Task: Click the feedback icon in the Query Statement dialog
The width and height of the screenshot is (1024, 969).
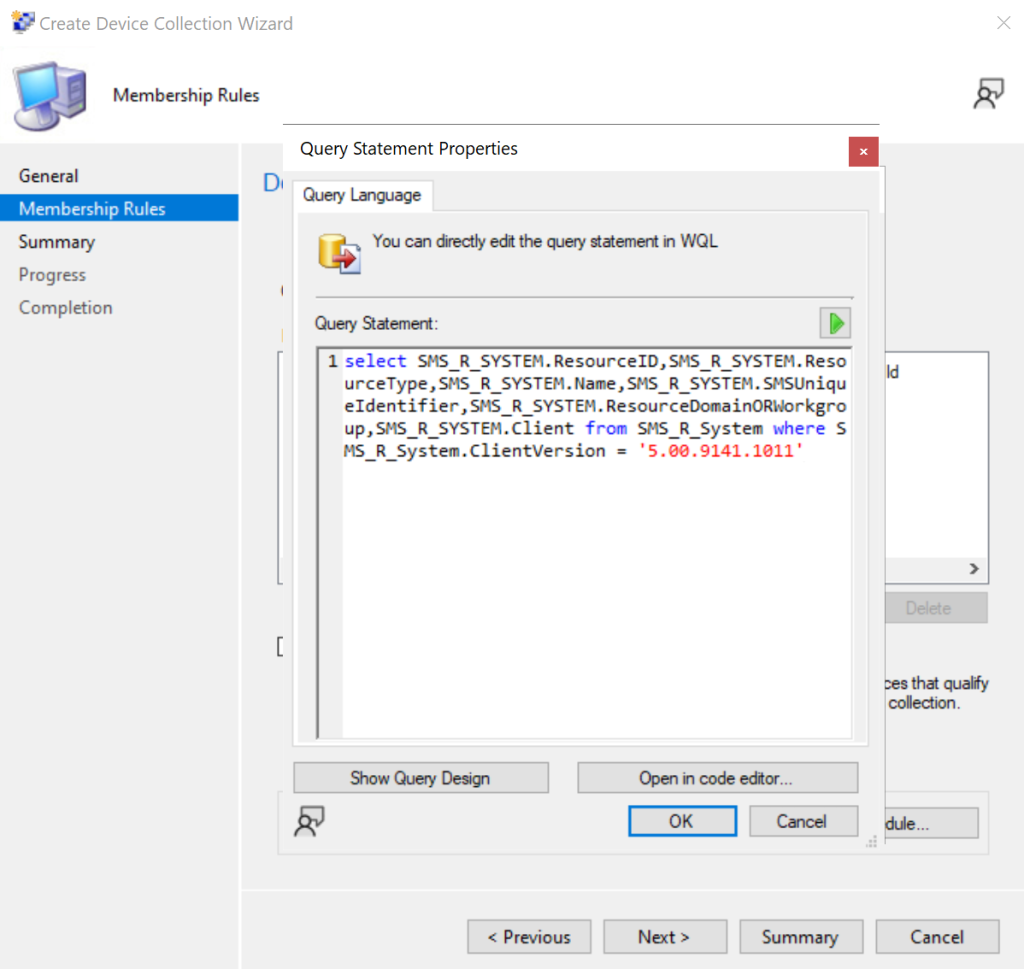Action: (x=310, y=821)
